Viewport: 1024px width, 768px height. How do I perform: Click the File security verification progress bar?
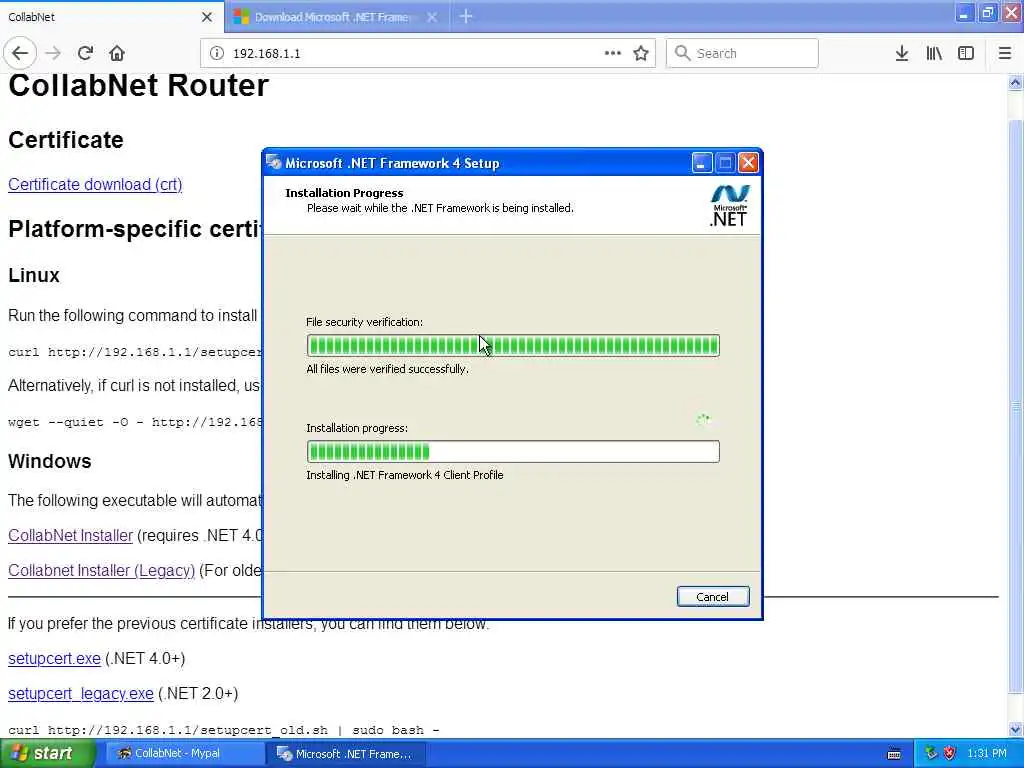(513, 345)
